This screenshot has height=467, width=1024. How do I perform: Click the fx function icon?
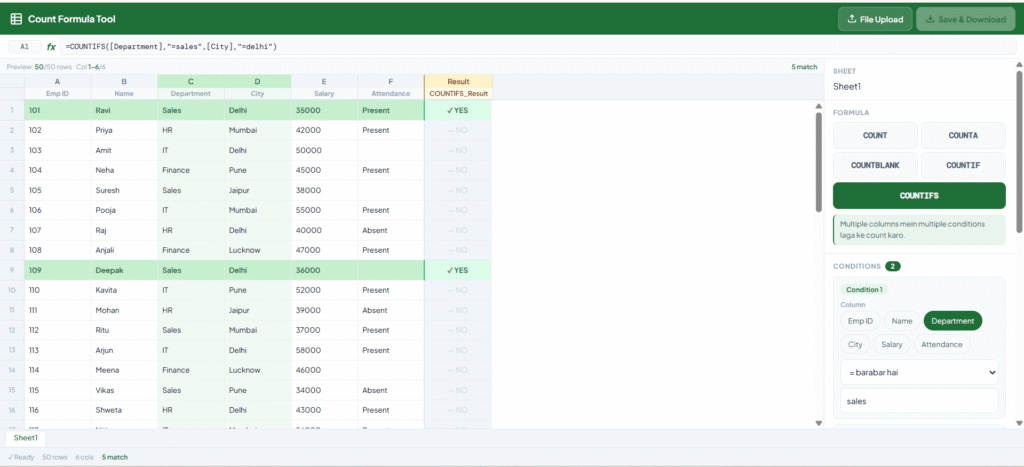(51, 47)
